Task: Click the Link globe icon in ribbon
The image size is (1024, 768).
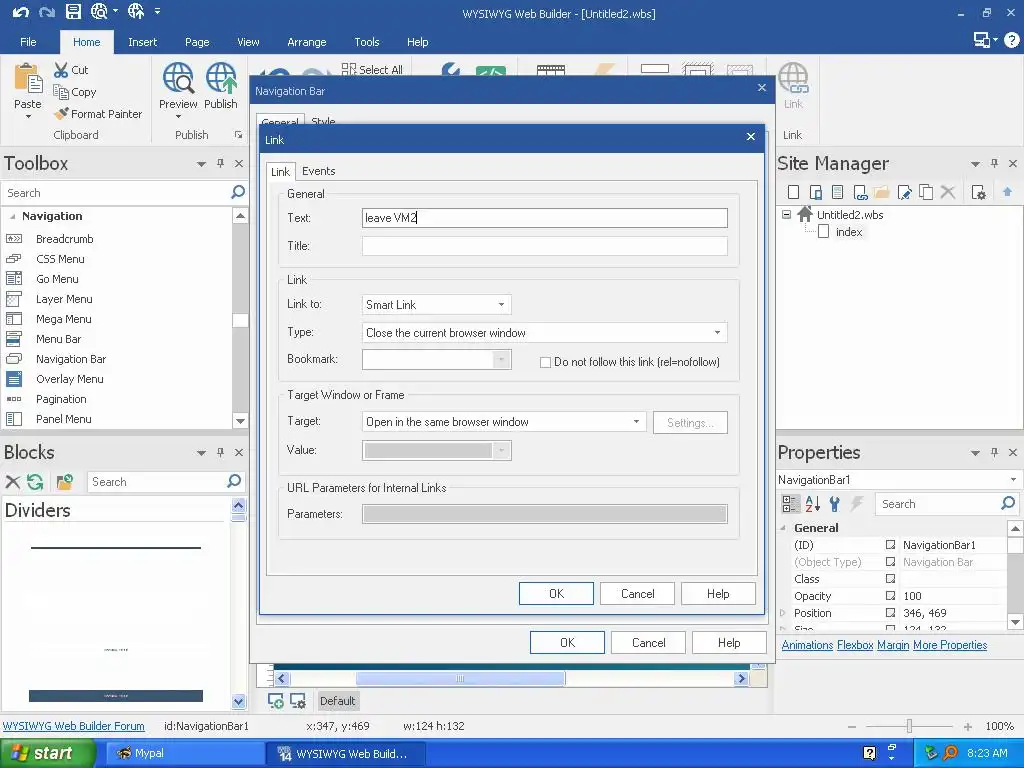Action: [793, 78]
